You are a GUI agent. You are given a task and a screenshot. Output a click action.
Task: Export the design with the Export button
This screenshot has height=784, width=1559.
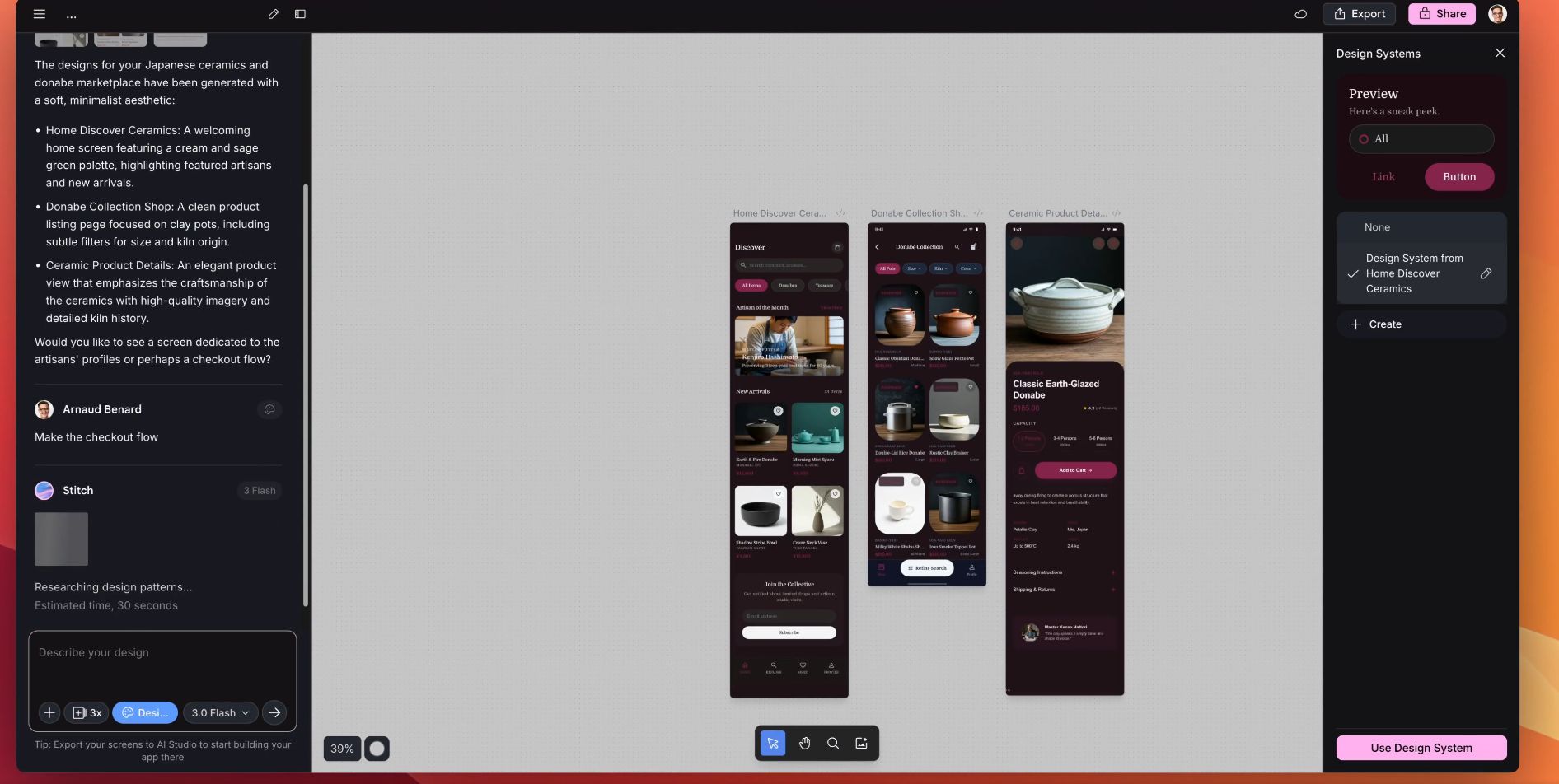[x=1360, y=14]
